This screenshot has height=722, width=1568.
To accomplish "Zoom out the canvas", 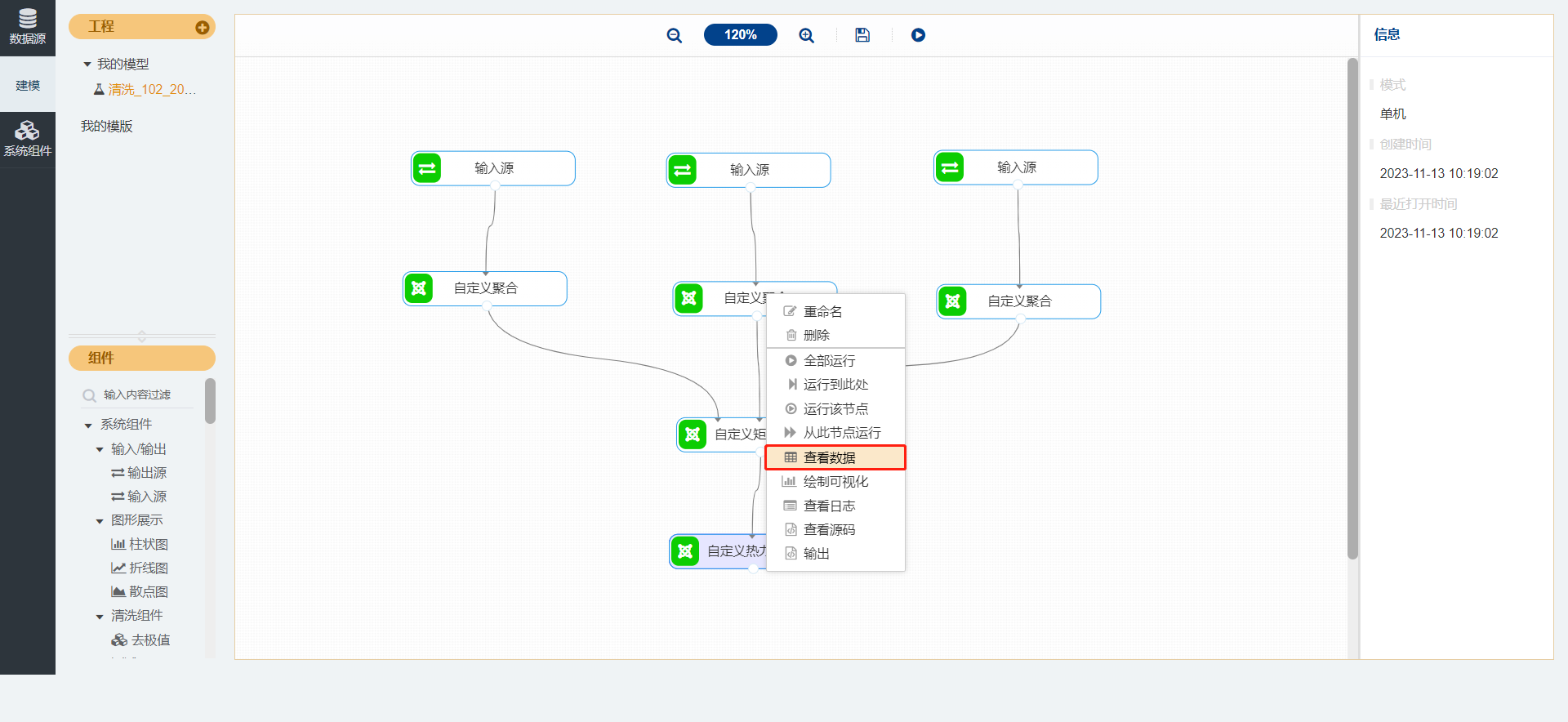I will [x=675, y=35].
